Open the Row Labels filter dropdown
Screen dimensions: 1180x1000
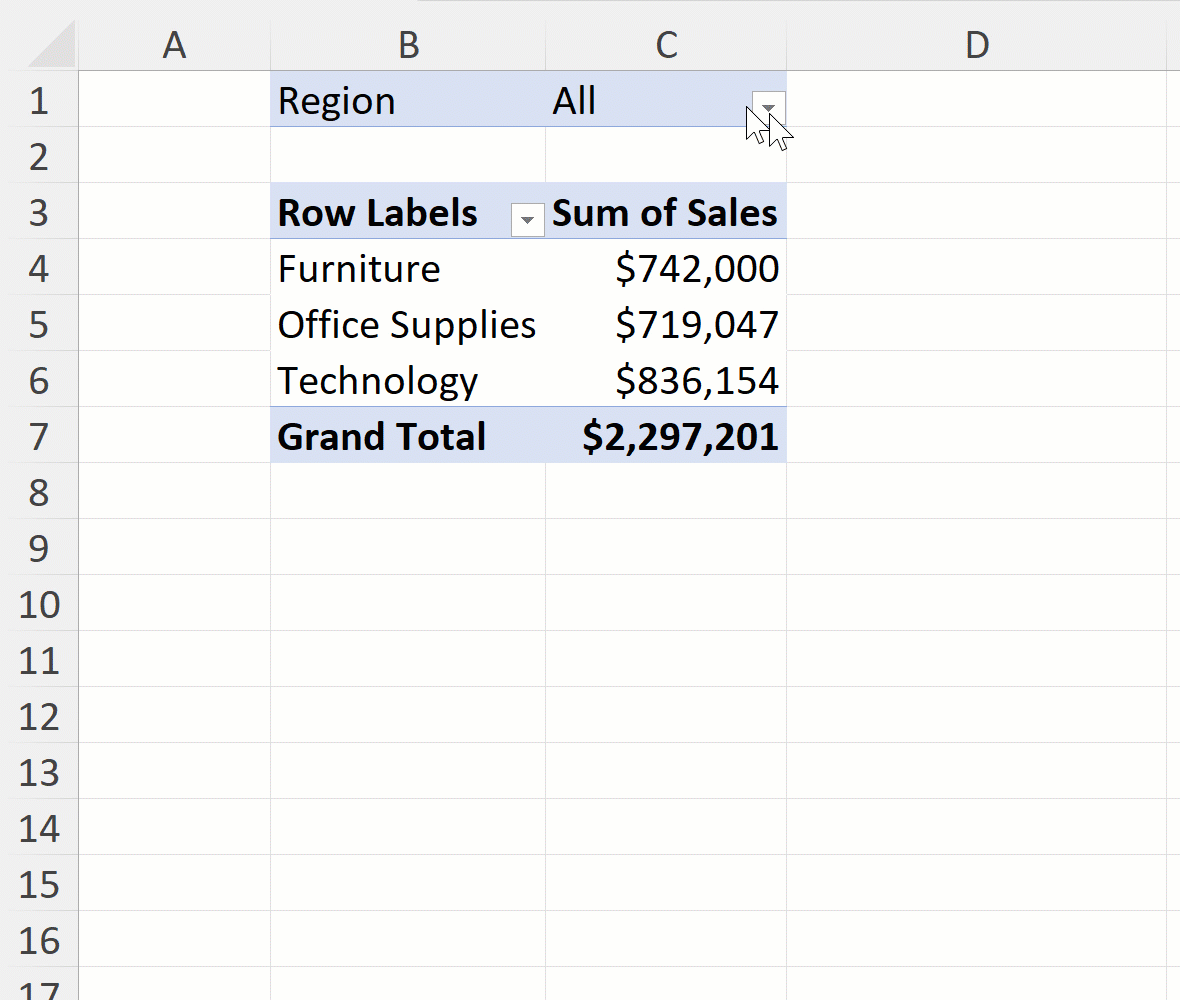click(x=527, y=219)
